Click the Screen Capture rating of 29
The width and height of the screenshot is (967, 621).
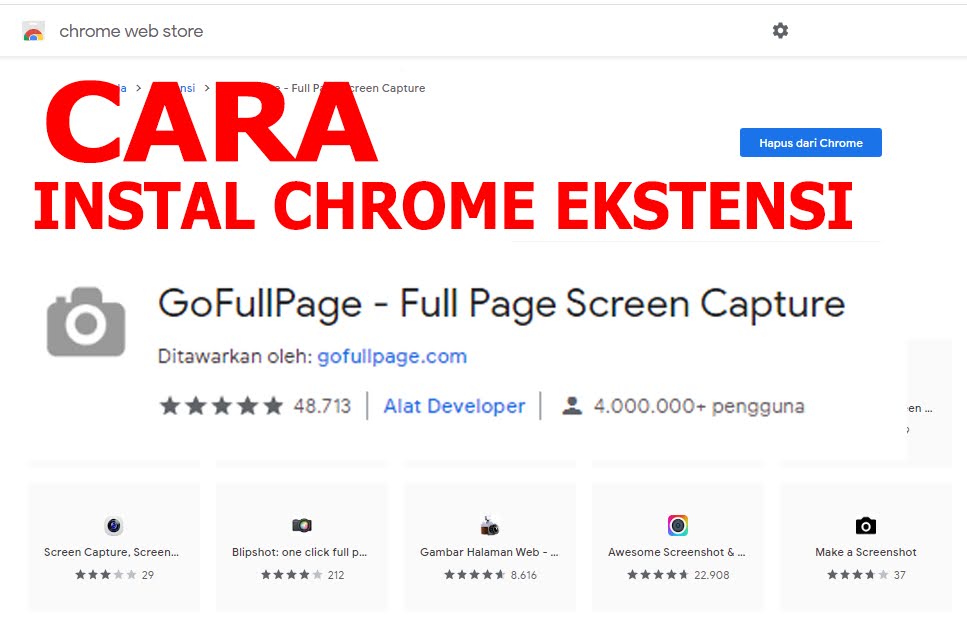(x=114, y=575)
